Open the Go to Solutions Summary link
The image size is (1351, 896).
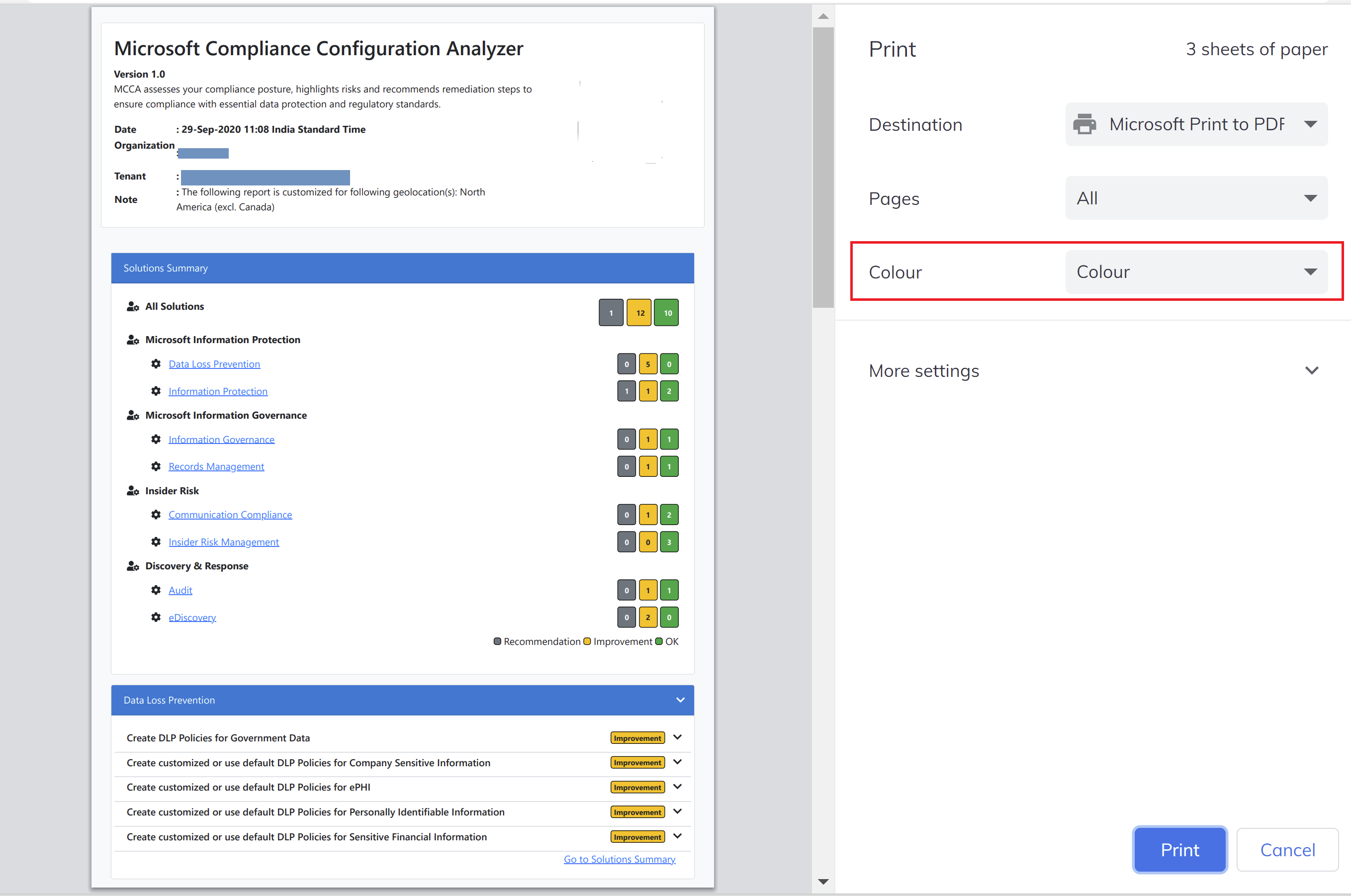[620, 858]
